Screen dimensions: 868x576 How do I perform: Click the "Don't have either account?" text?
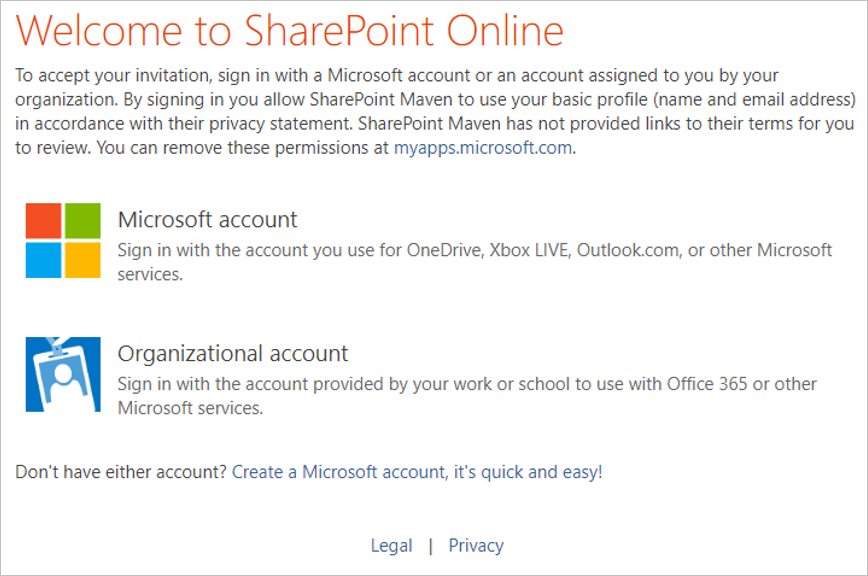[x=121, y=472]
